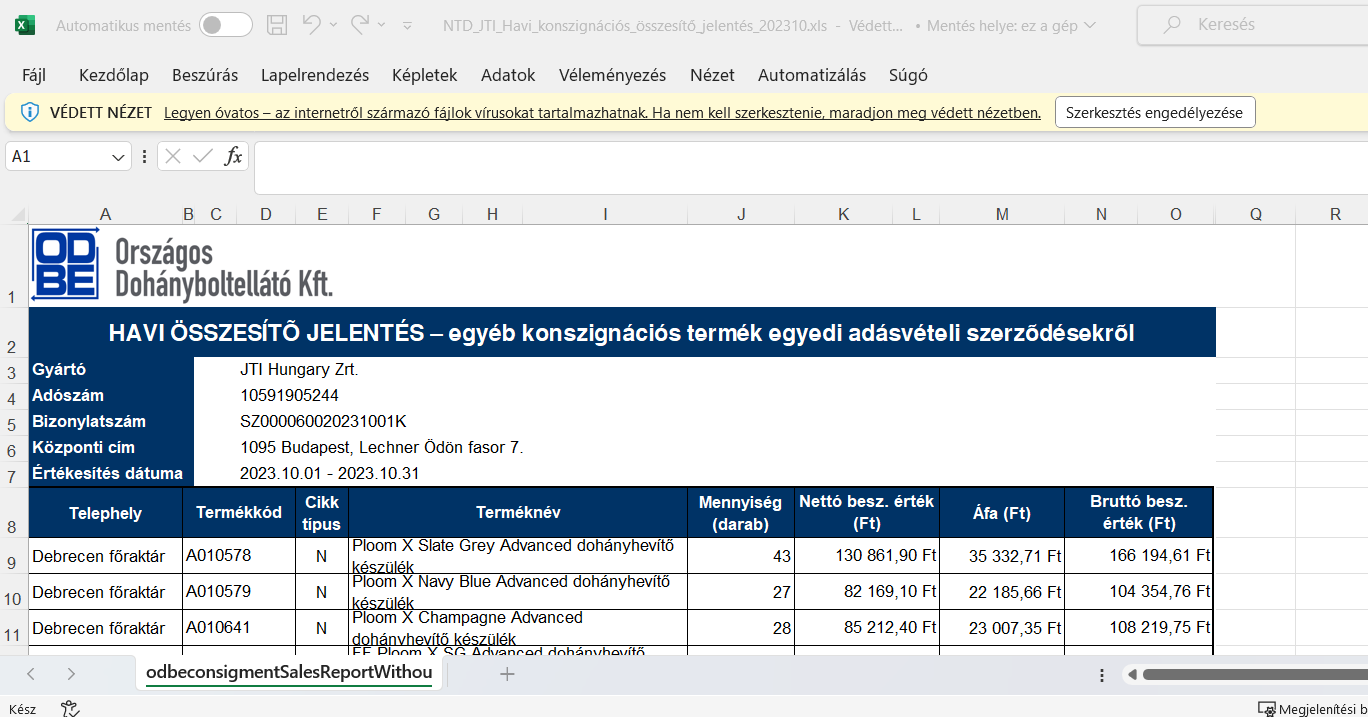This screenshot has height=717, width=1368.
Task: Click next sheet navigation arrow
Action: pyautogui.click(x=70, y=674)
